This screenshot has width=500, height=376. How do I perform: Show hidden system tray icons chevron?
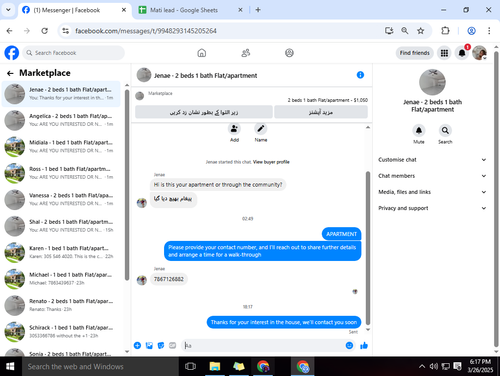point(422,366)
